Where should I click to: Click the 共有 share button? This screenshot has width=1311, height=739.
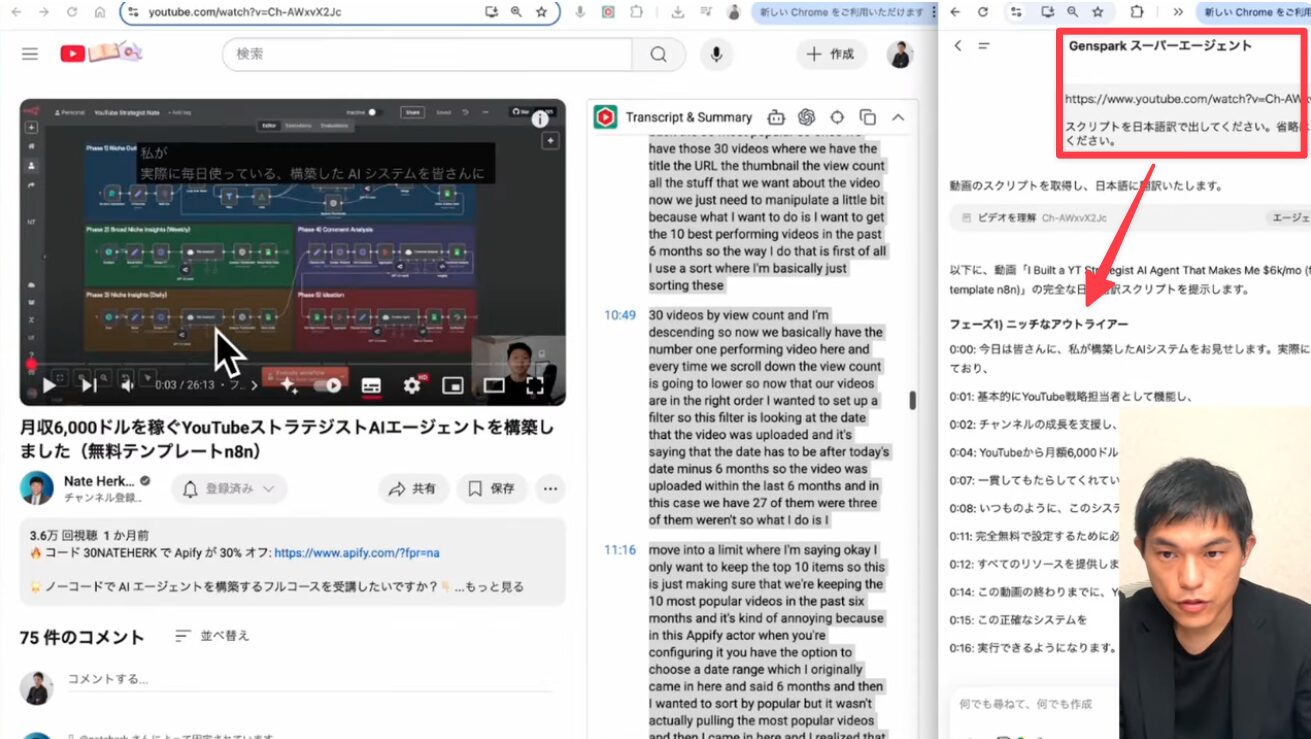(x=413, y=489)
